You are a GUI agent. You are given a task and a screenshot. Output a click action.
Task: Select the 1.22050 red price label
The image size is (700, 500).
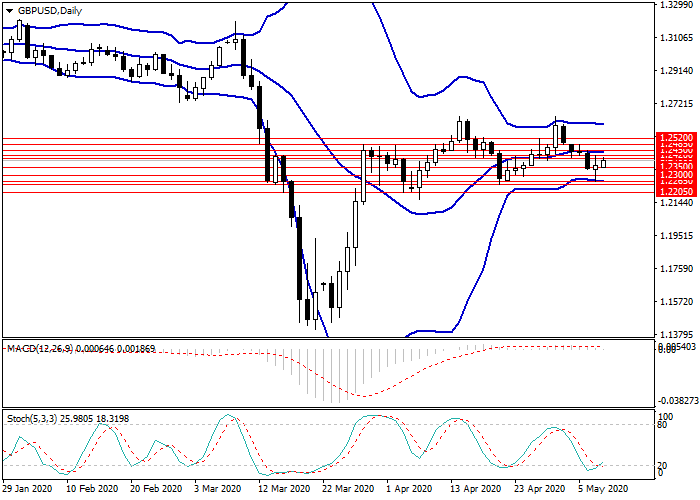[x=674, y=190]
